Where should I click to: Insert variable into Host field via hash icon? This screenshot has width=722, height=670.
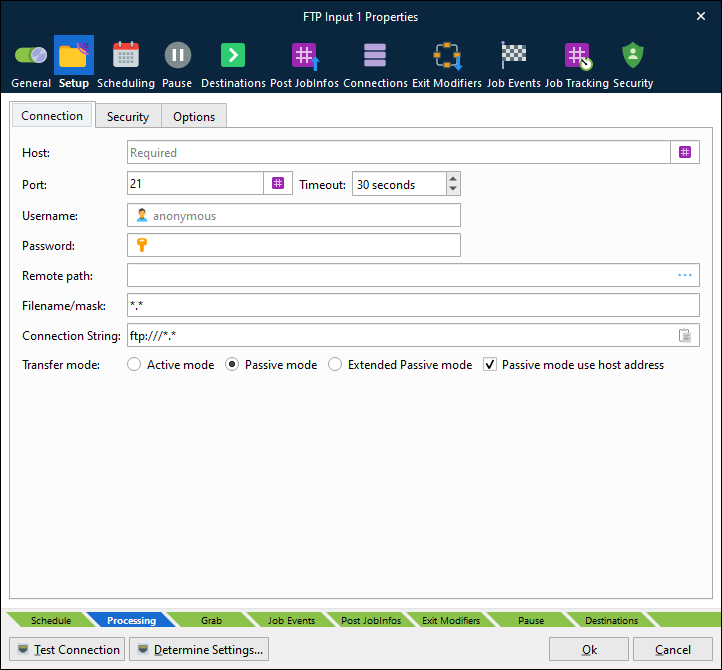[x=685, y=152]
